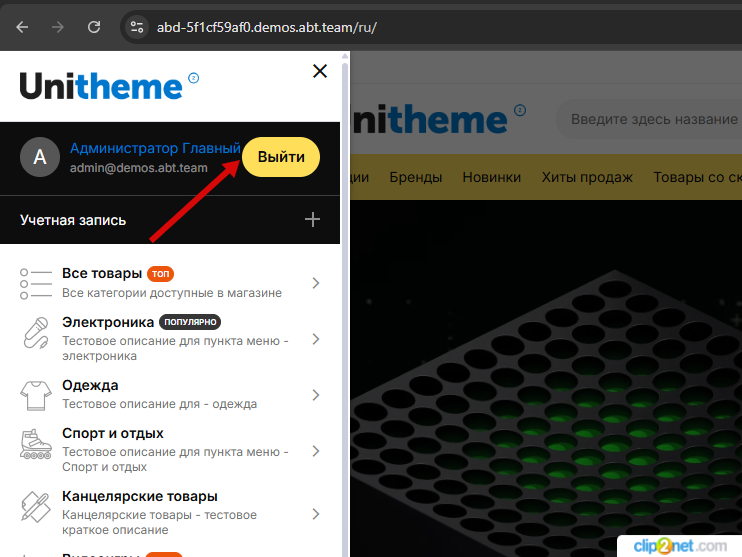
Task: Open site information icon in address bar
Action: (137, 27)
